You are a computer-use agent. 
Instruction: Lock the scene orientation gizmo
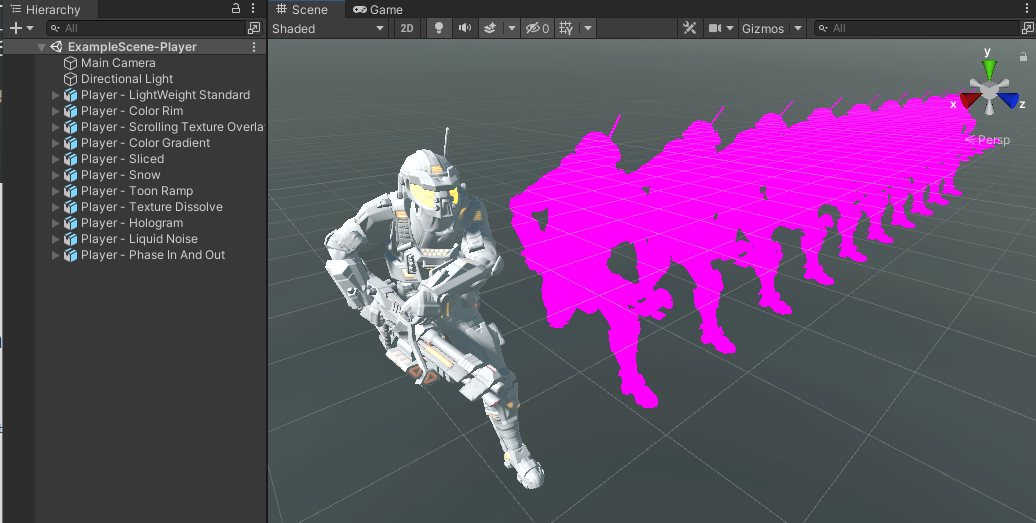click(1023, 57)
